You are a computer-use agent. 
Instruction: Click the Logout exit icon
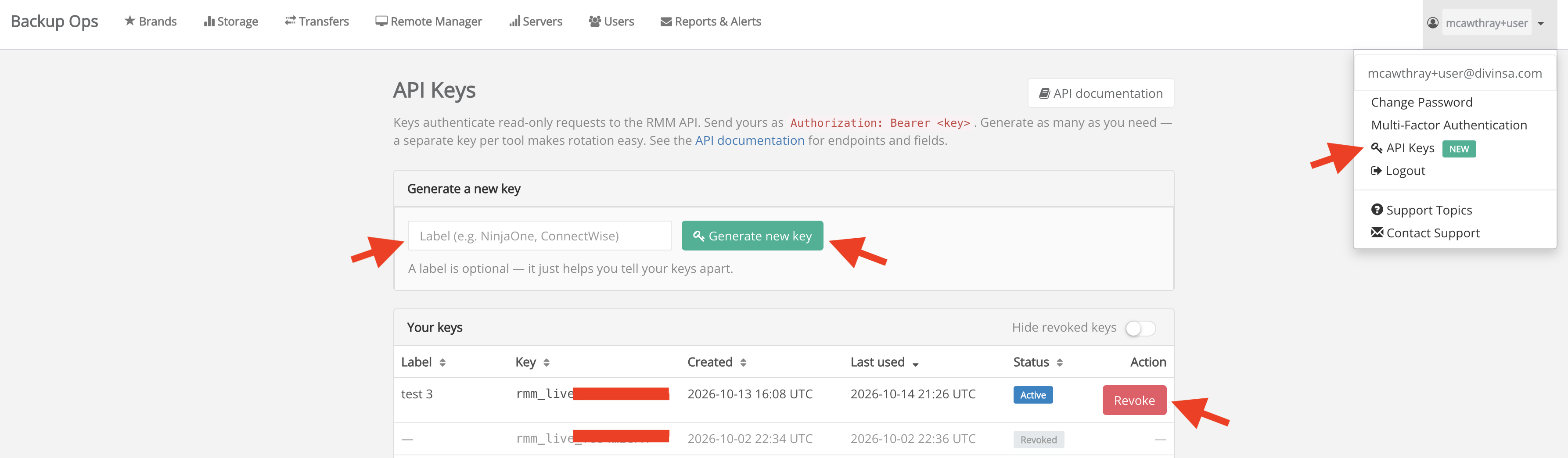(x=1376, y=171)
